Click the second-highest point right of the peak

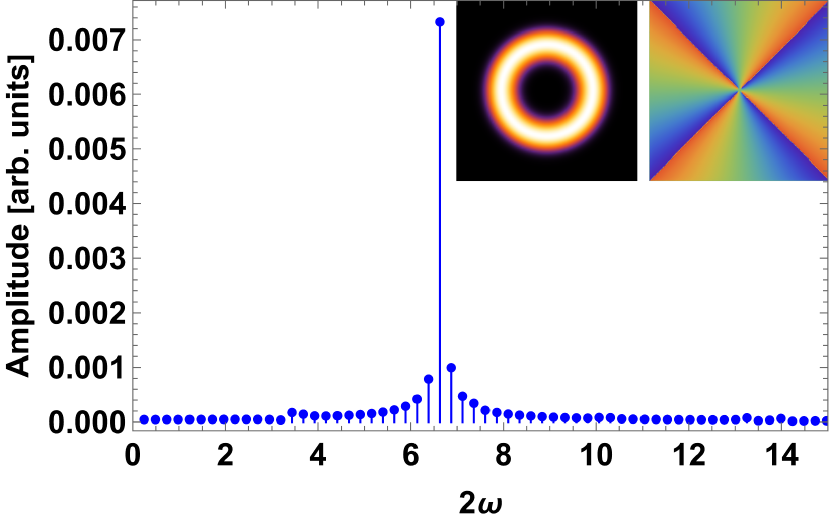tap(451, 368)
